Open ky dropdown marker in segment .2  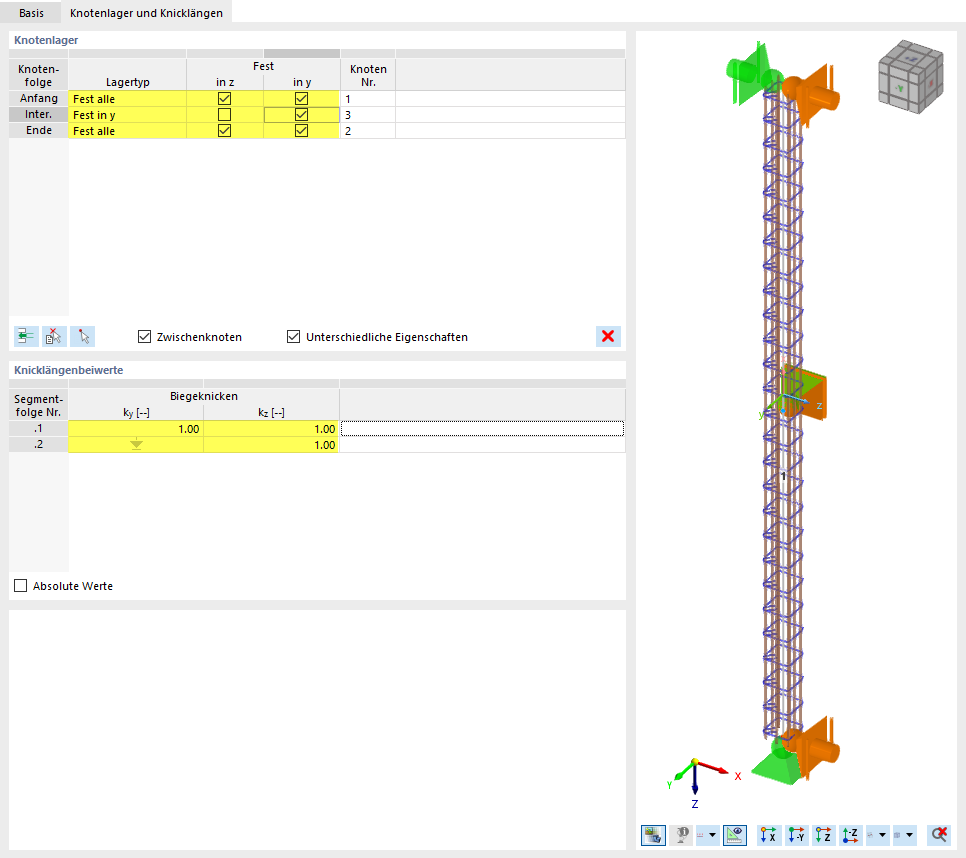coord(136,445)
